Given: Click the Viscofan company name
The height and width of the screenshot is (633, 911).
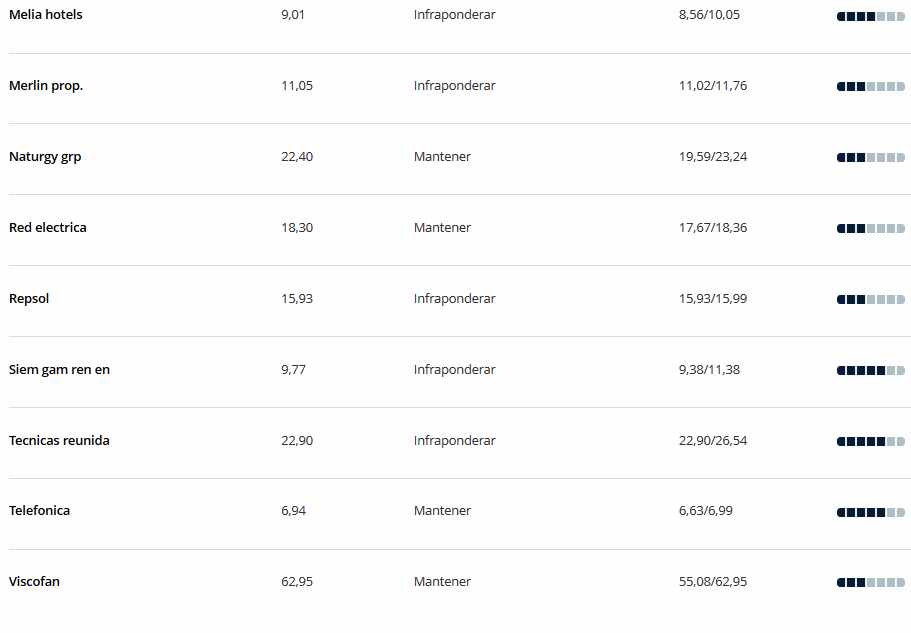Looking at the screenshot, I should point(34,581).
